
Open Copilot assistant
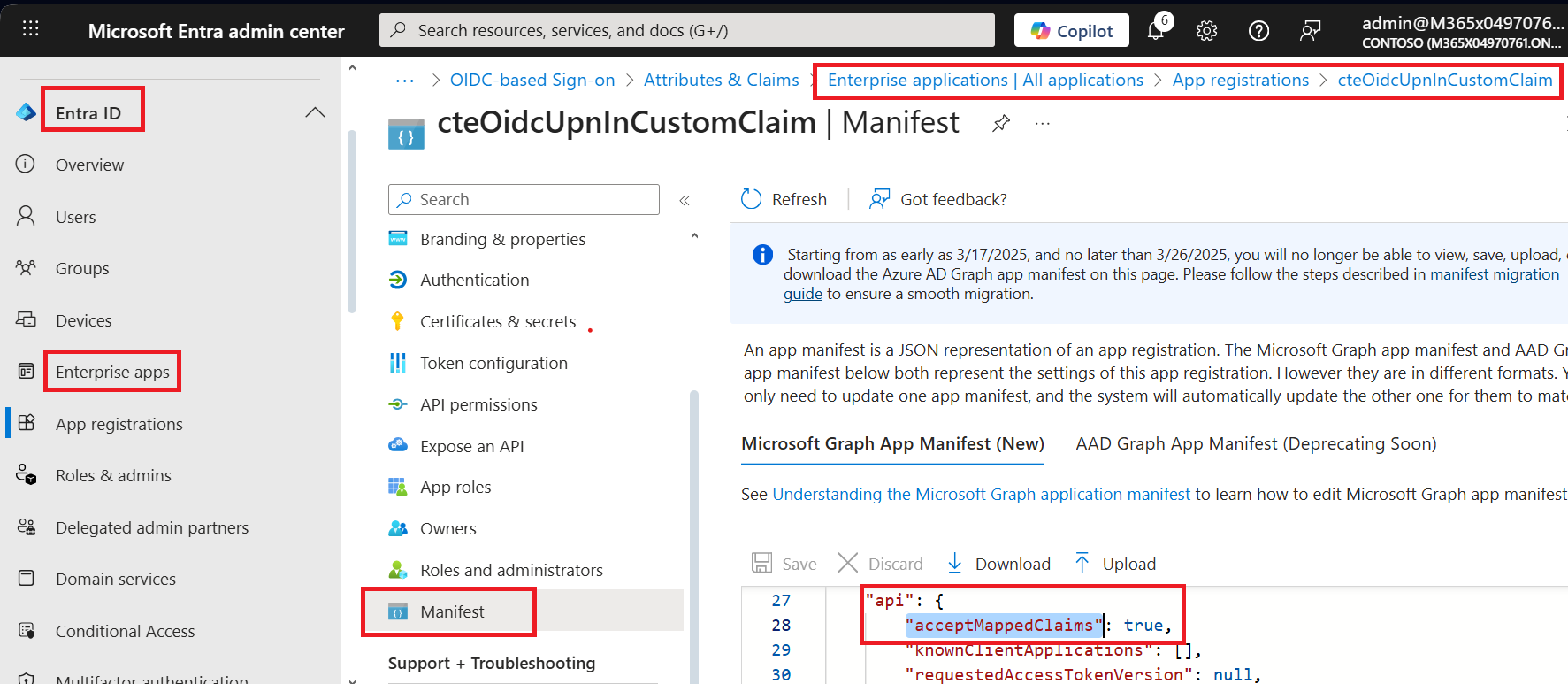click(1072, 31)
